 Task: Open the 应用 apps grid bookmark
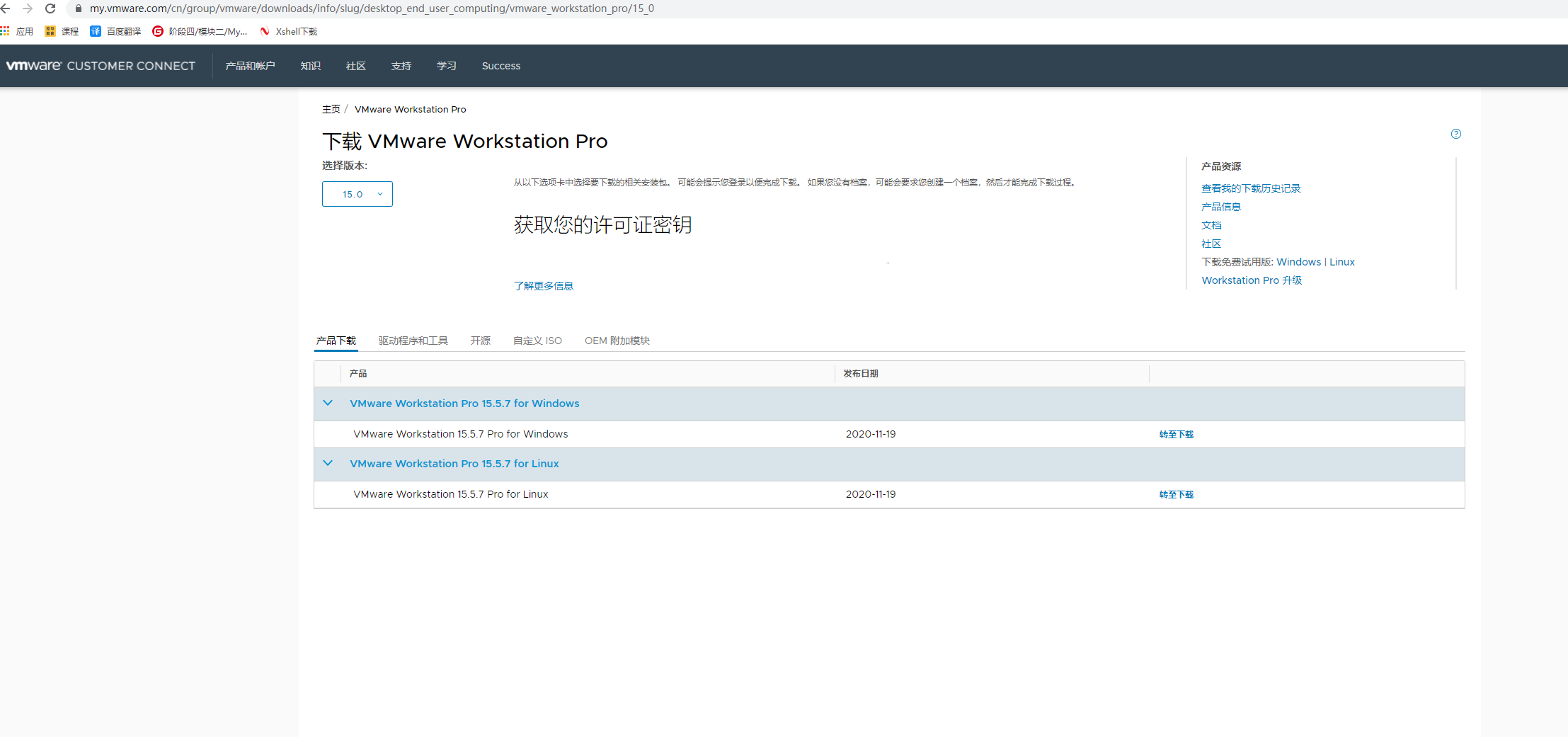17,31
